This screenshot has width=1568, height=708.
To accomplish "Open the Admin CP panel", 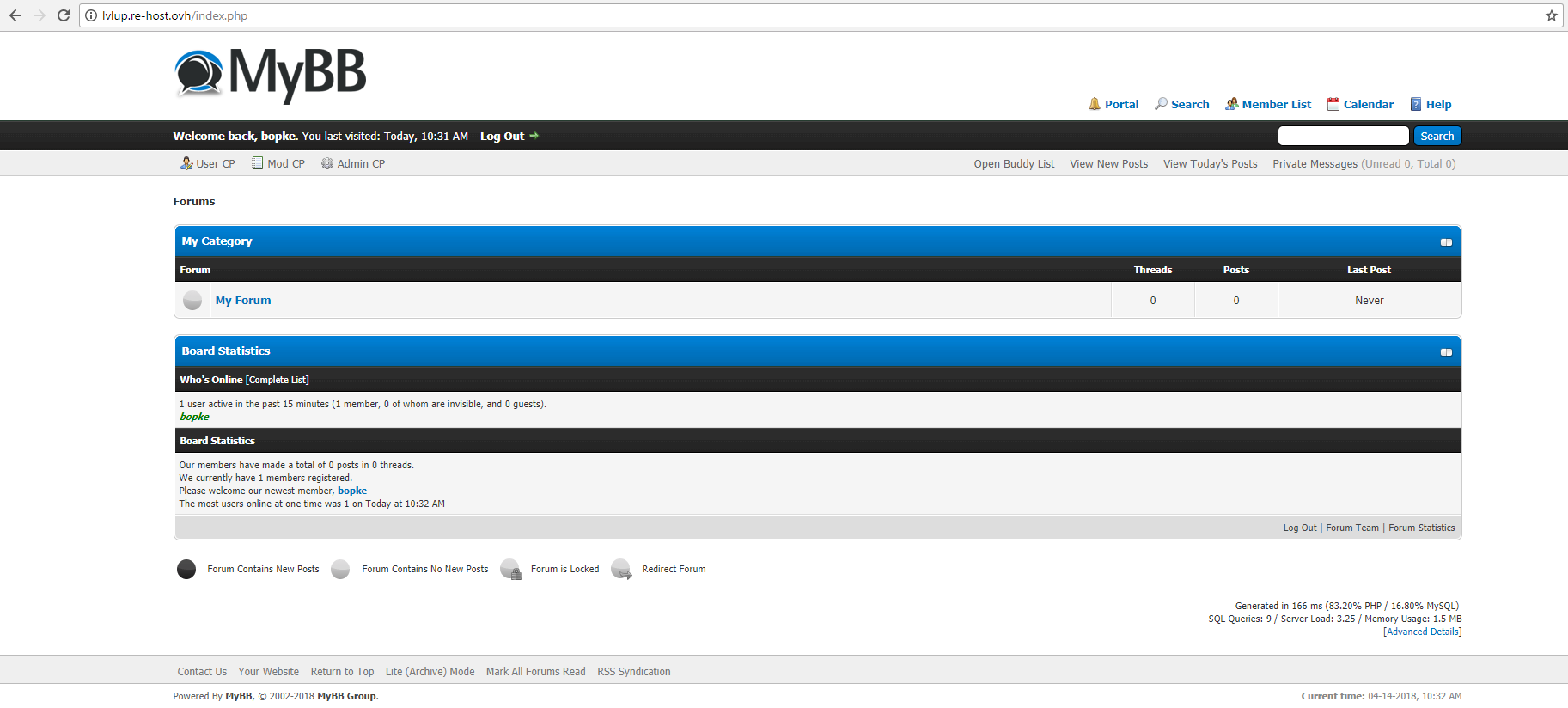I will (353, 163).
